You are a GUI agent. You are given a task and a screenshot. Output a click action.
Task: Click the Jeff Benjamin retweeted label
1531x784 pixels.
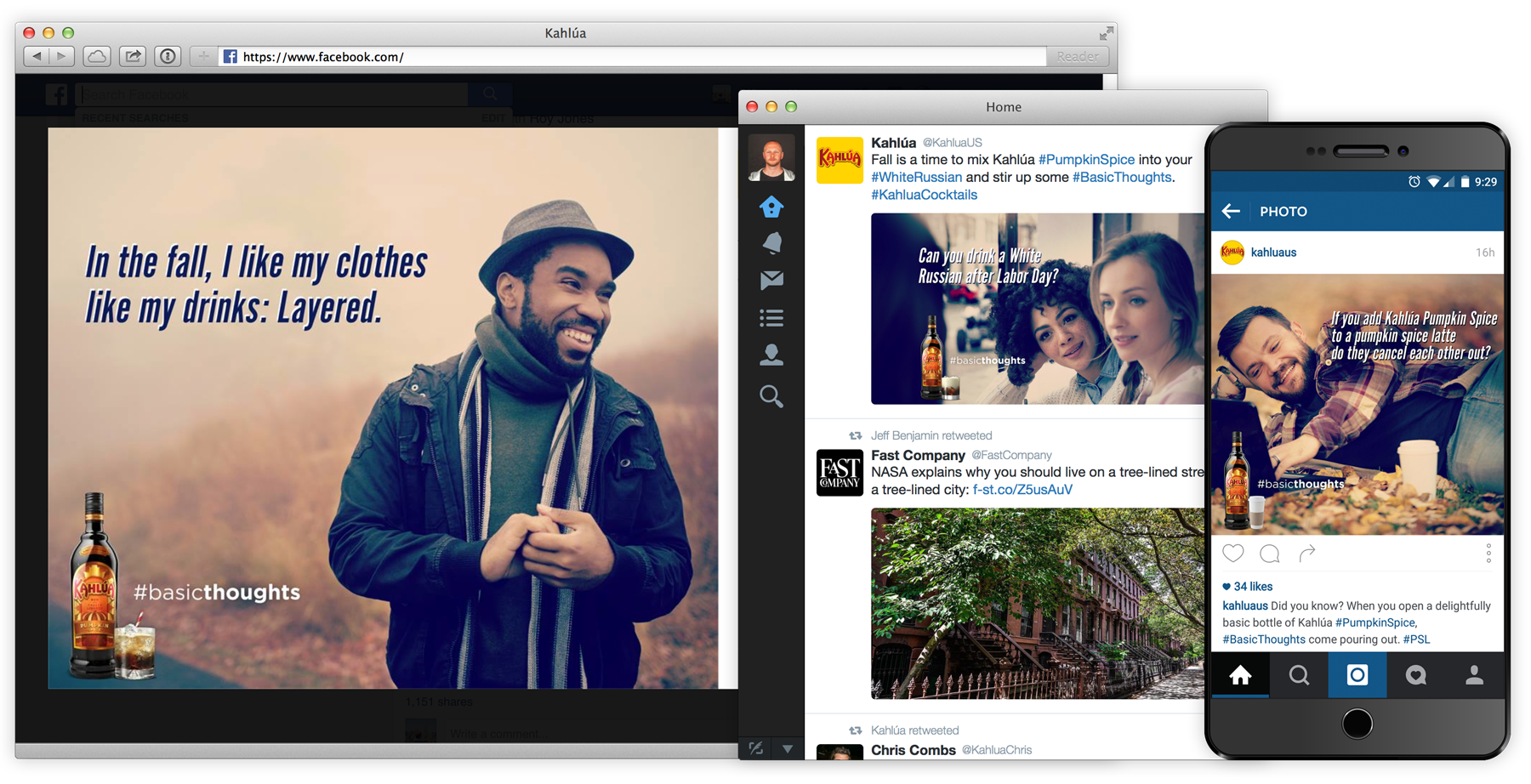point(931,435)
